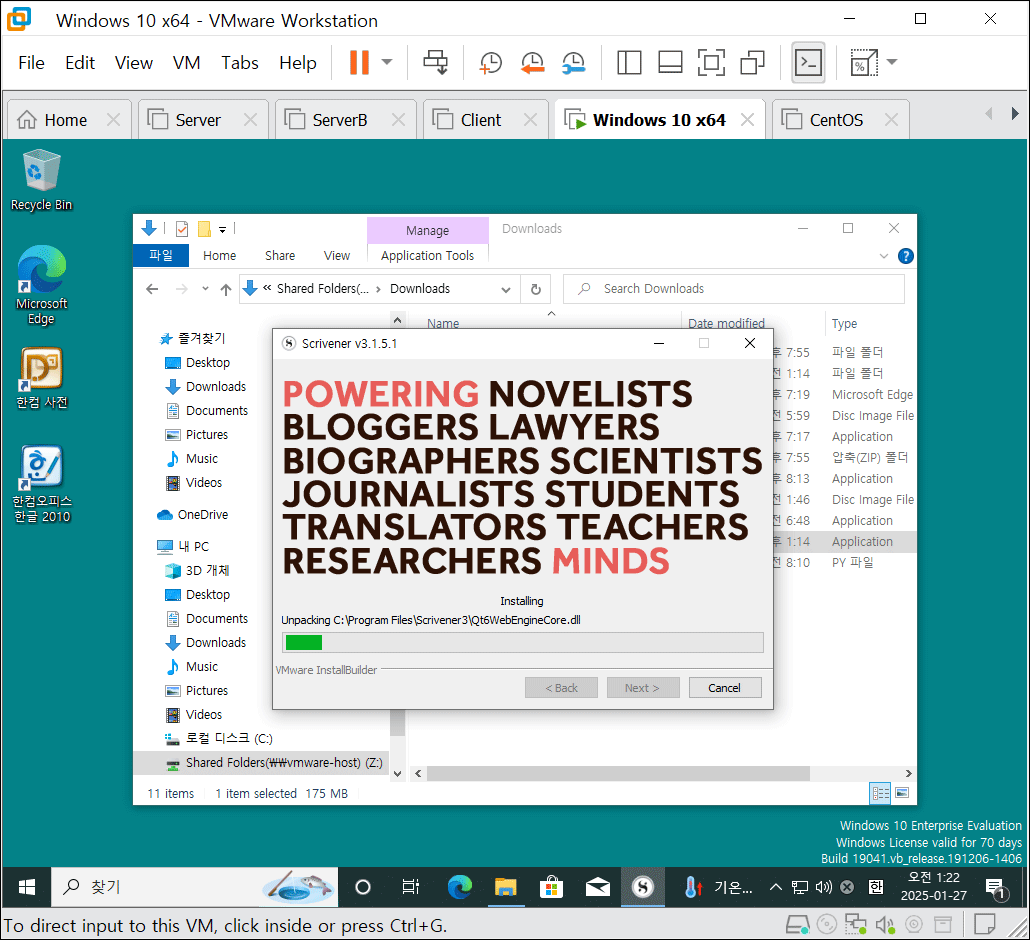Go up one folder level
This screenshot has height=940, width=1030.
[x=225, y=289]
